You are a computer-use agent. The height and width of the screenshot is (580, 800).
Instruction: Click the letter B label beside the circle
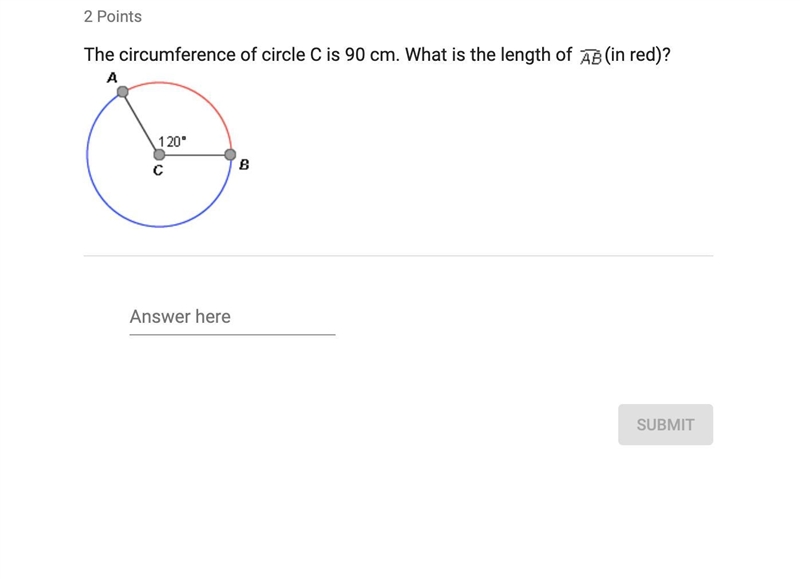(x=244, y=165)
